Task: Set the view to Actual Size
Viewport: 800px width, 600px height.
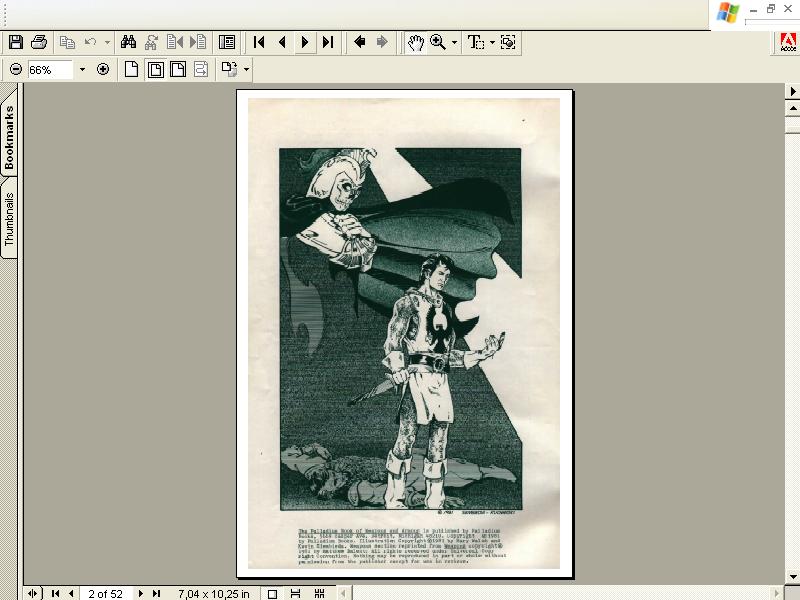Action: (132, 69)
